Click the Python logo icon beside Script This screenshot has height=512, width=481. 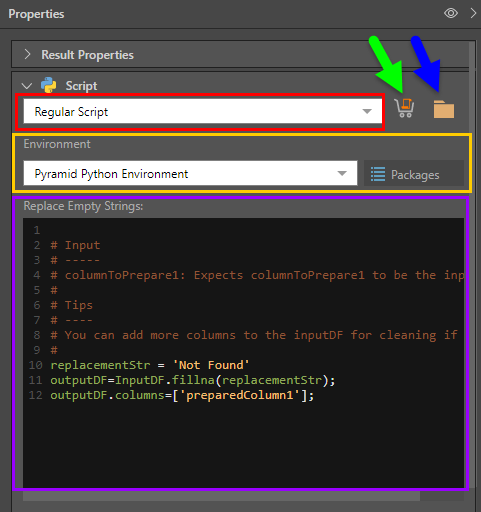pyautogui.click(x=49, y=85)
